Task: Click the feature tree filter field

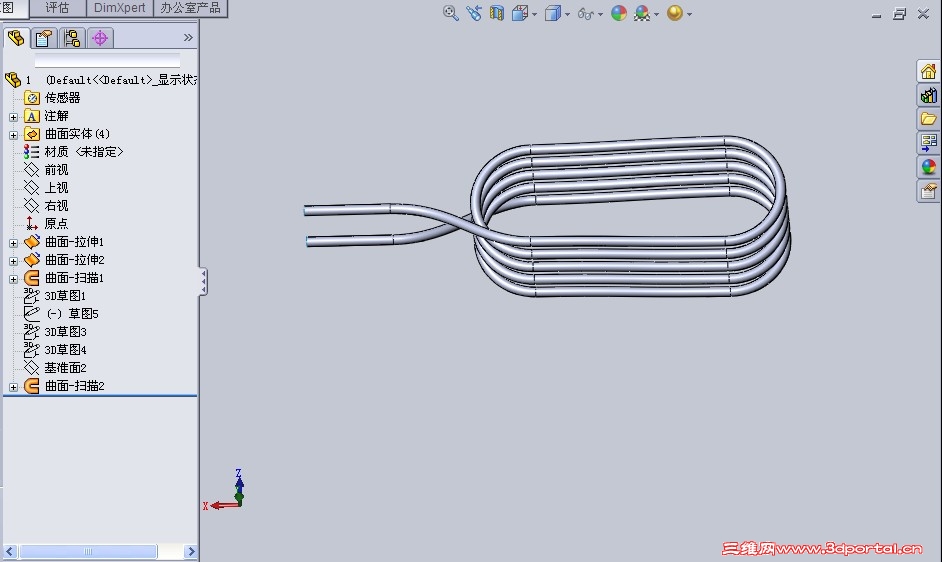Action: [x=108, y=60]
